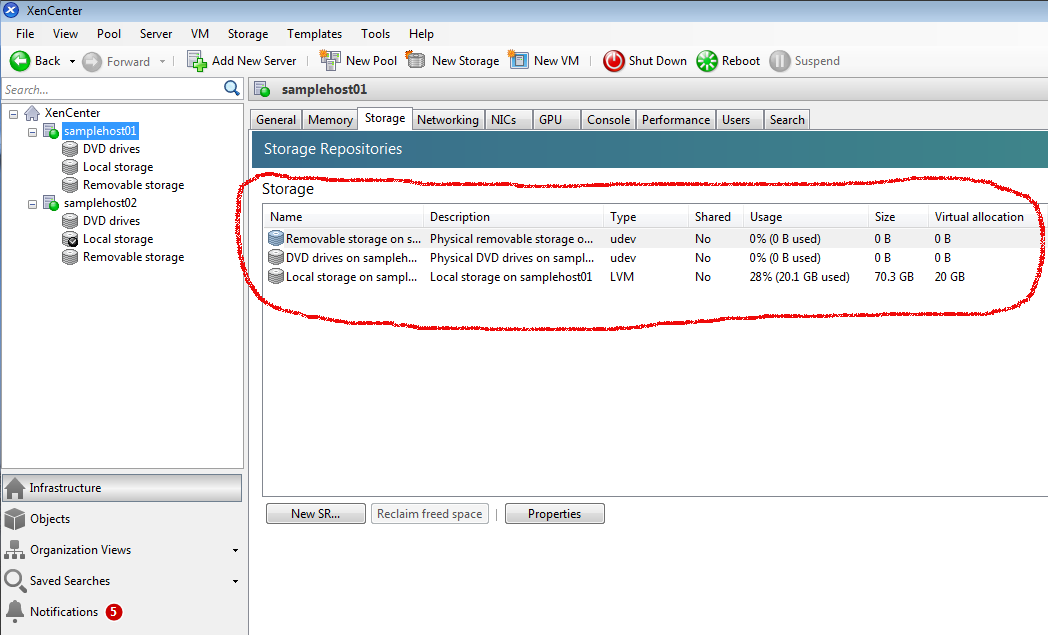The image size is (1048, 635).
Task: Open Notifications with the bell icon
Action: (15, 611)
